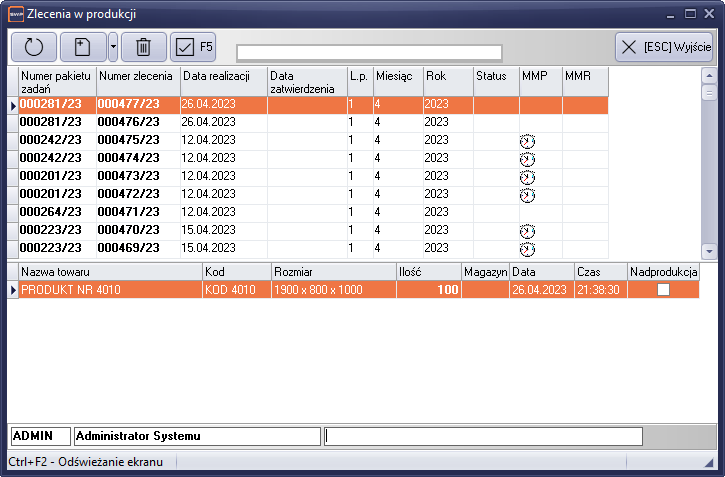Screen dimensions: 725x477
Task: Click the trash delete toolbar icon
Action: pos(143,46)
